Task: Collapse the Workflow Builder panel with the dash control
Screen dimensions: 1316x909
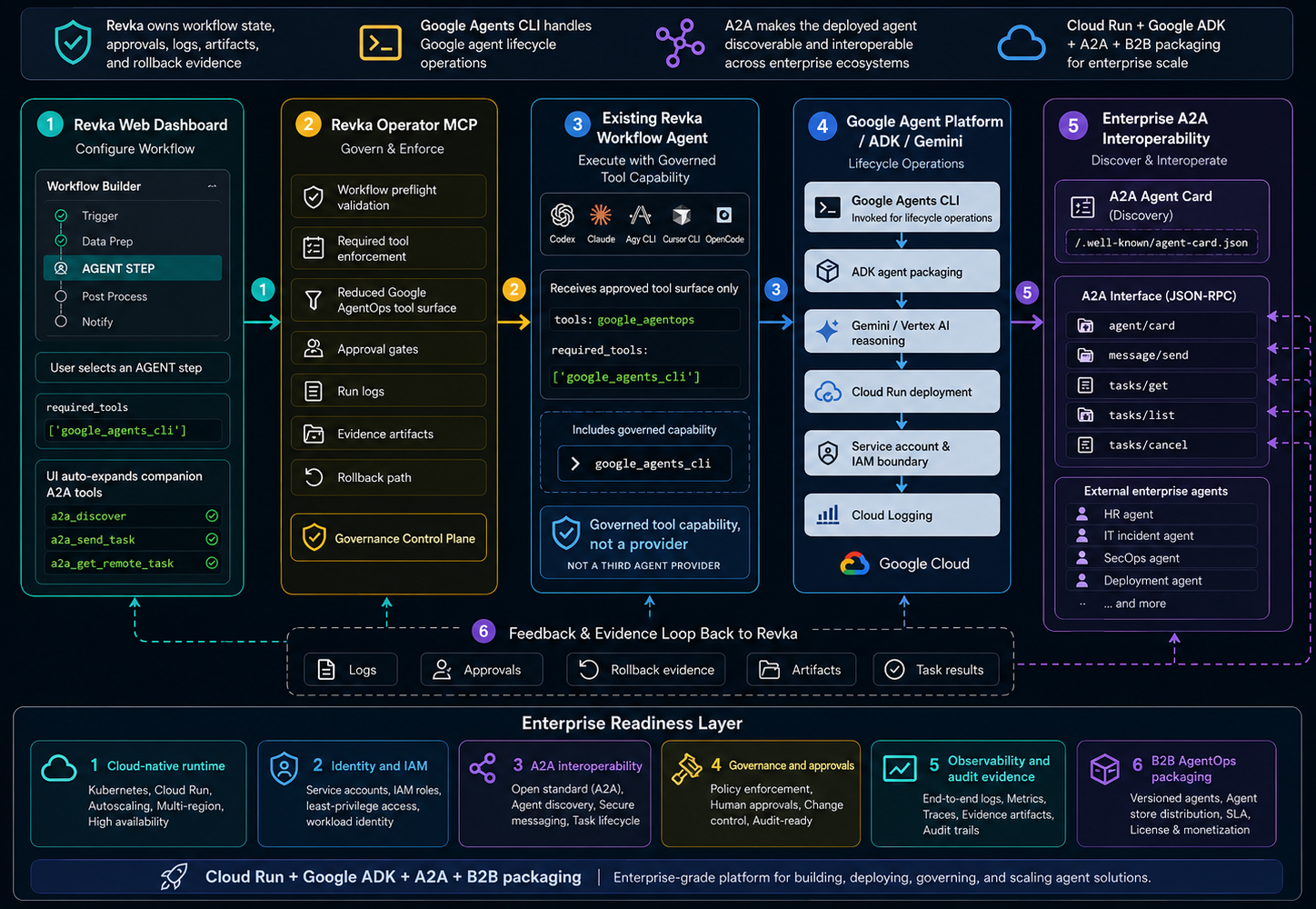Action: tap(212, 186)
